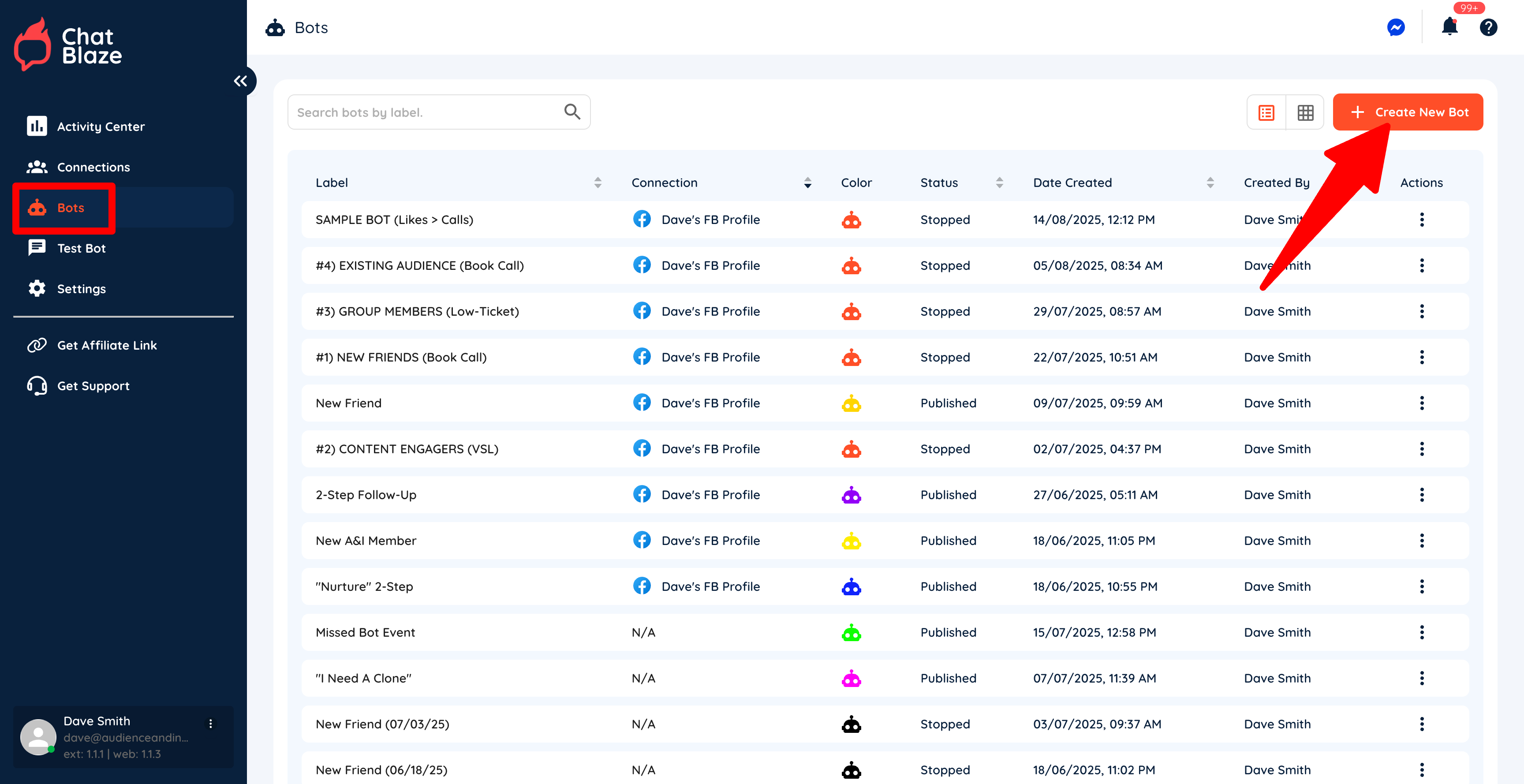The height and width of the screenshot is (784, 1524).
Task: Switch to list view layout
Action: click(1266, 112)
